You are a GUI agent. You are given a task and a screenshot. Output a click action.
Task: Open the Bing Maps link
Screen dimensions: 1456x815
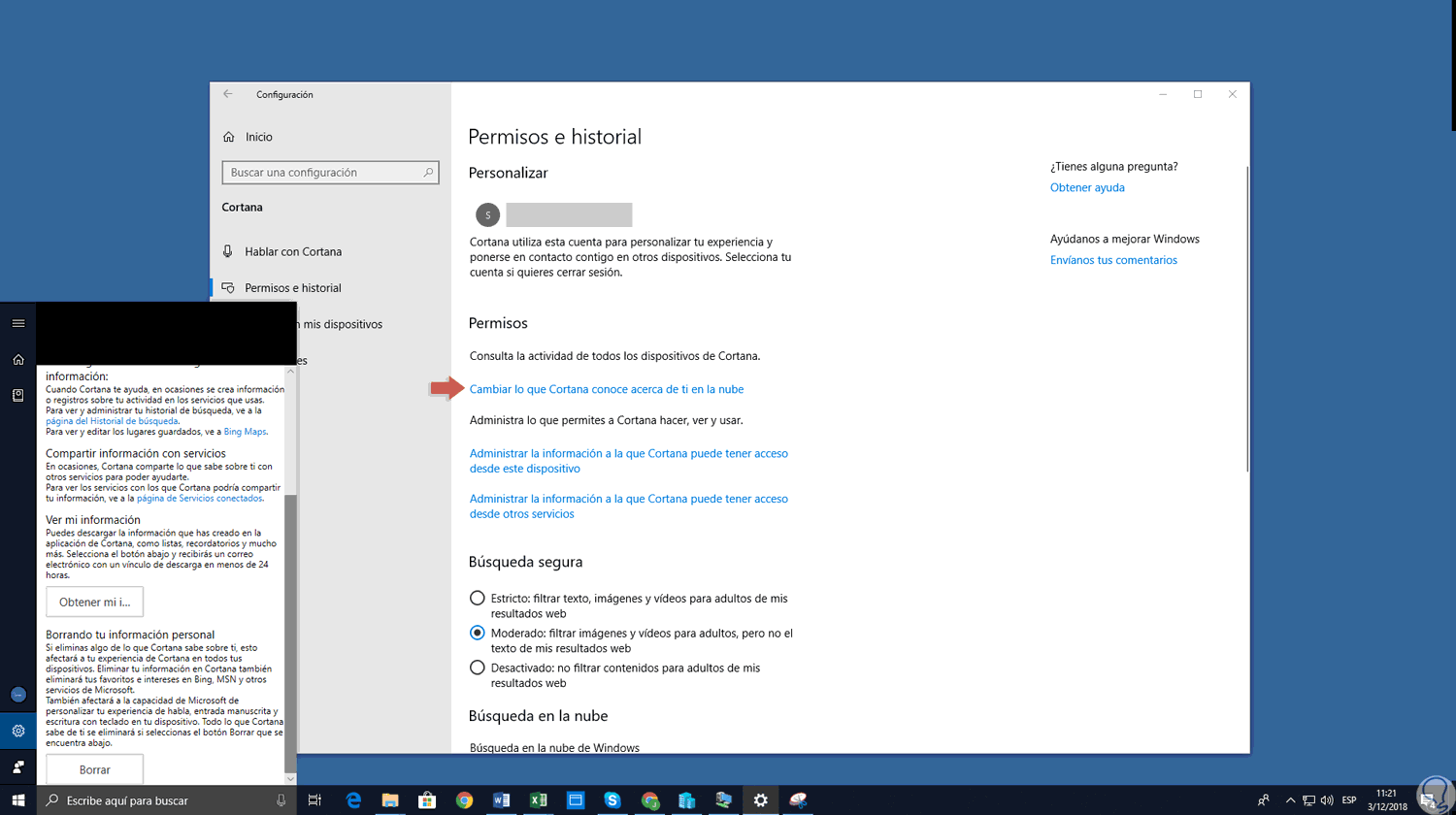click(245, 432)
